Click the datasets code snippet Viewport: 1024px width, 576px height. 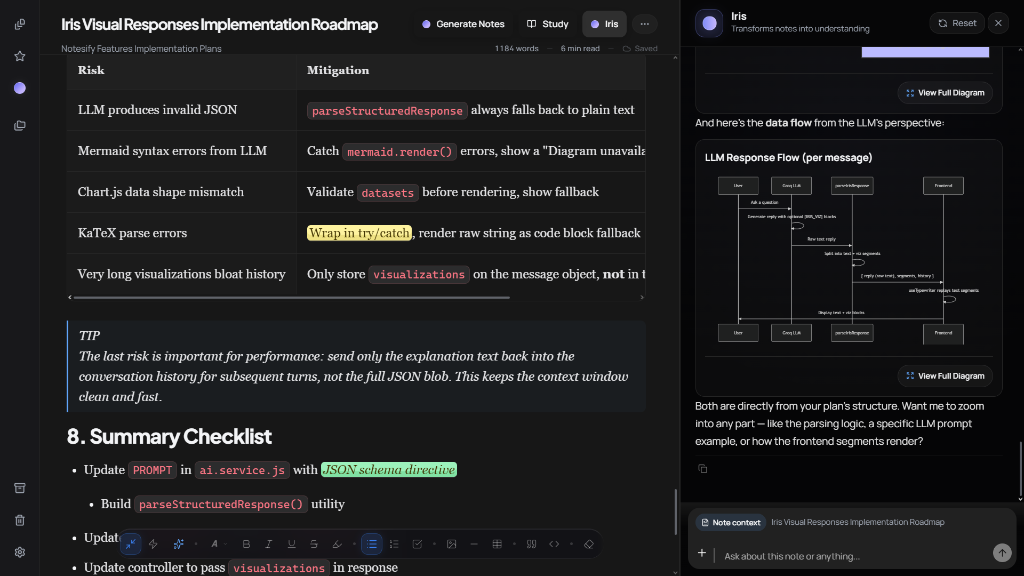point(387,193)
